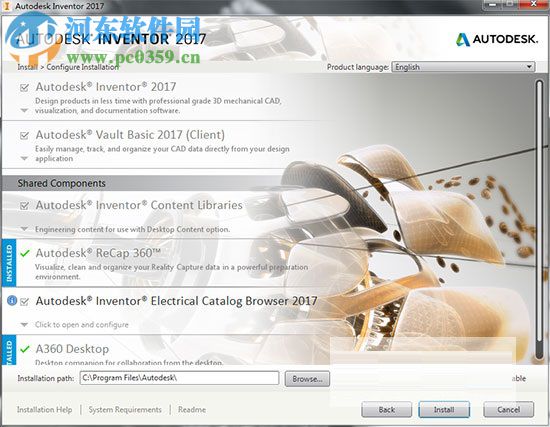The width and height of the screenshot is (550, 427).
Task: Open Installation Help link
Action: pos(45,409)
